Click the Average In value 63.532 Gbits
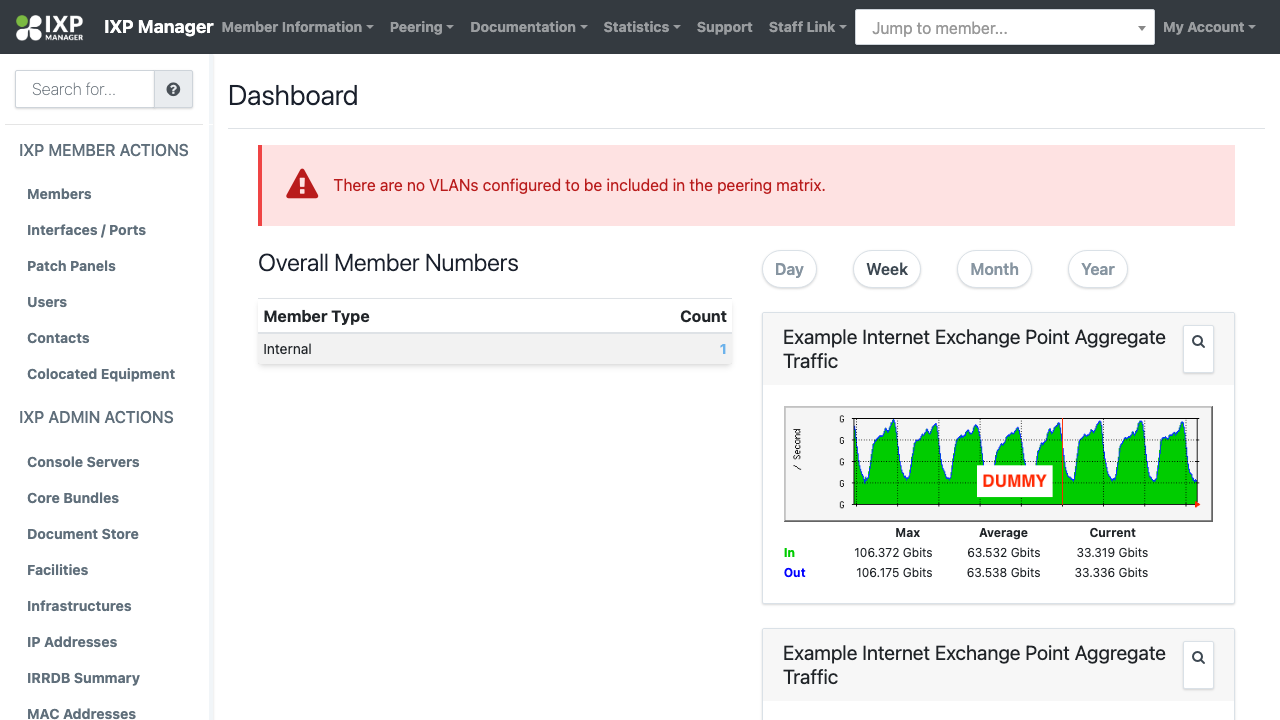1280x720 pixels. (1004, 553)
